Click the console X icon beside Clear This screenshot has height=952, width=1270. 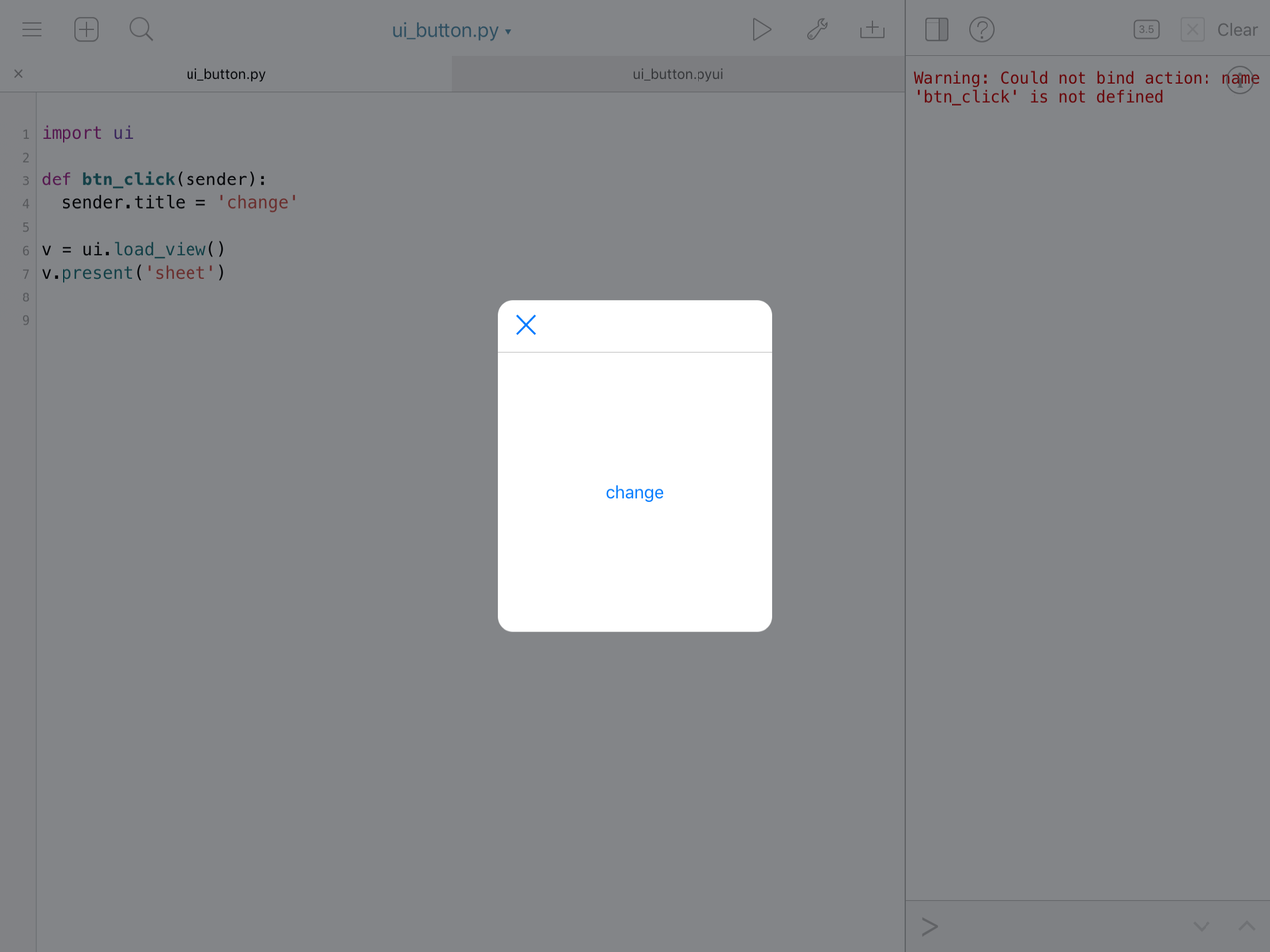click(x=1193, y=30)
